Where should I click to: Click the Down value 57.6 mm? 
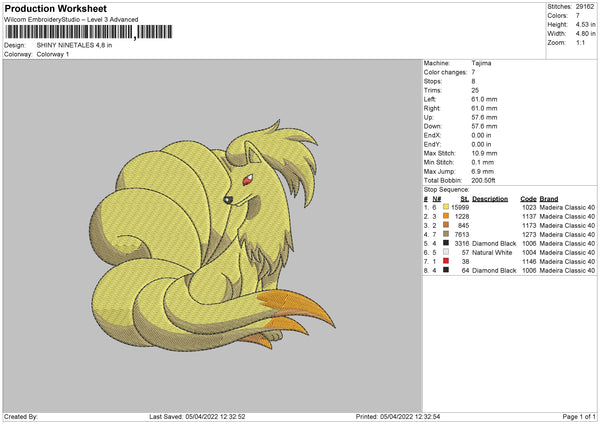coord(484,126)
